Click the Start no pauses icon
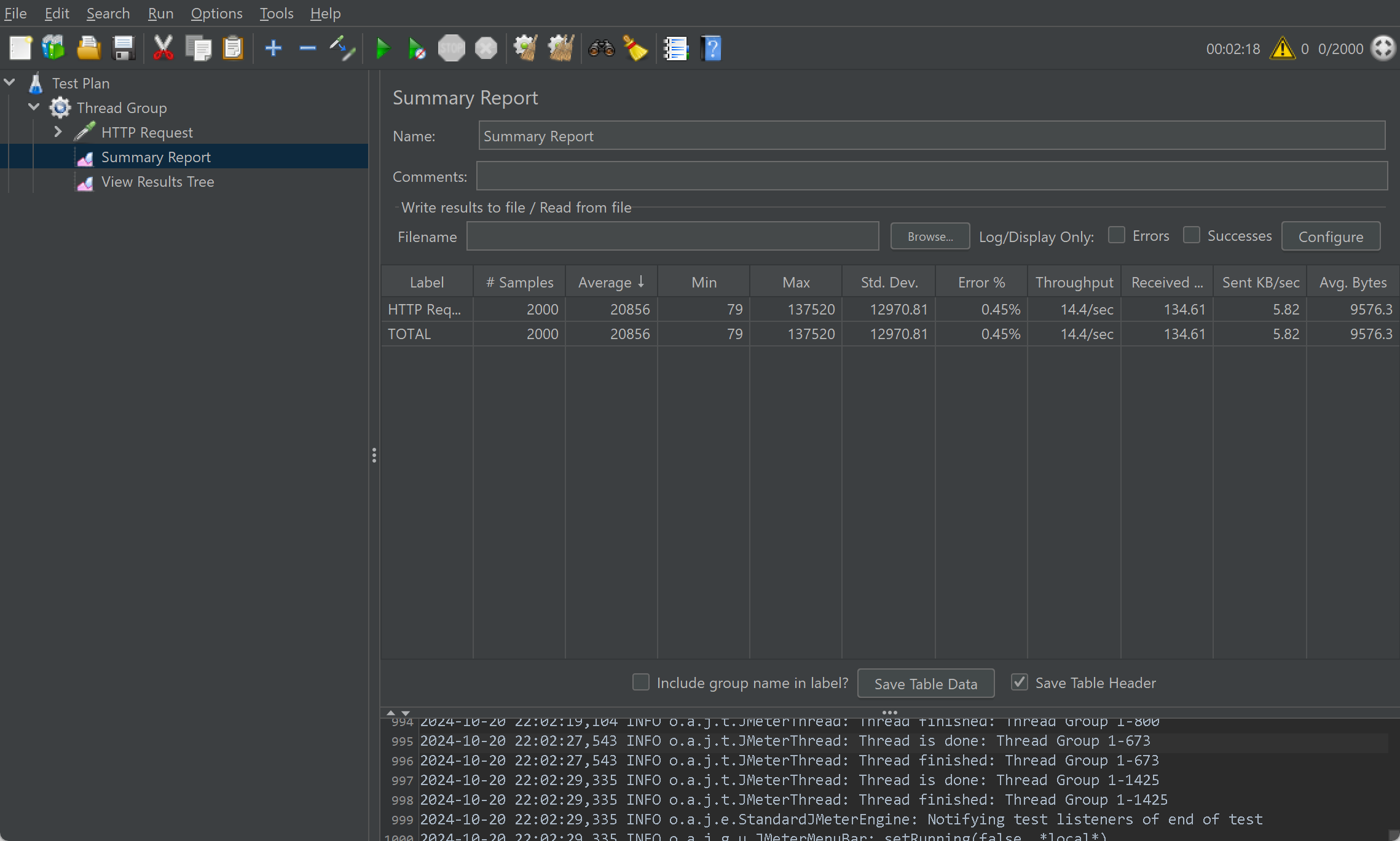Screen dimensions: 1400x841 [417, 48]
